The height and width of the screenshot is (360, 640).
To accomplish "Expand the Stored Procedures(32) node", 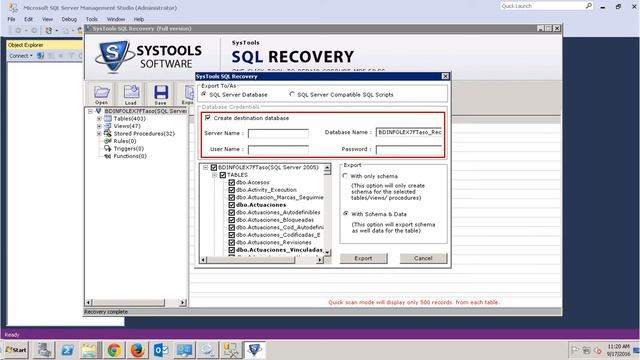I will click(99, 133).
